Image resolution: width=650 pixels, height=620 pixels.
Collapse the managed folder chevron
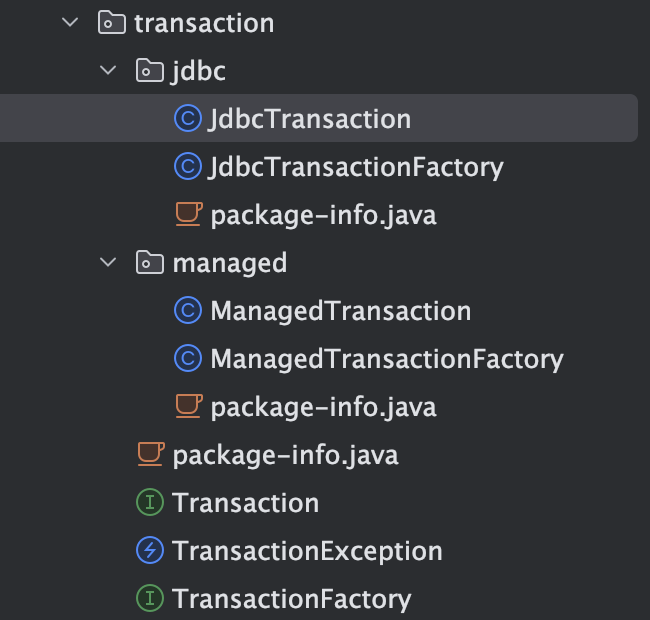pos(108,262)
